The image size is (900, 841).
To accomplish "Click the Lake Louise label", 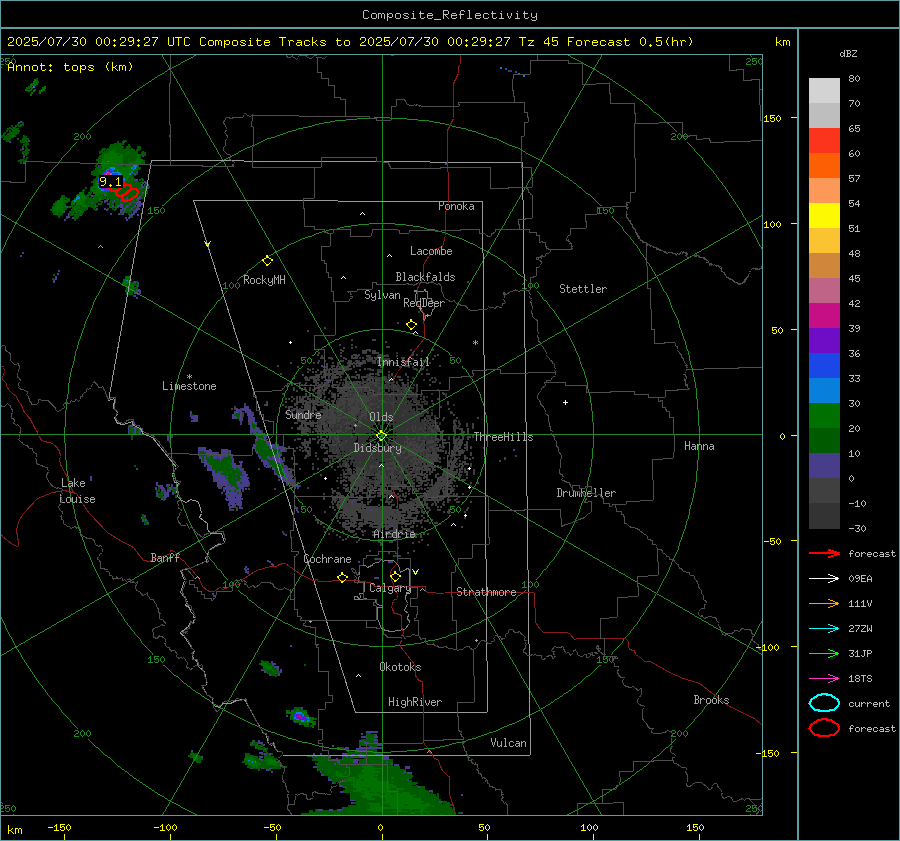I will pos(77,491).
